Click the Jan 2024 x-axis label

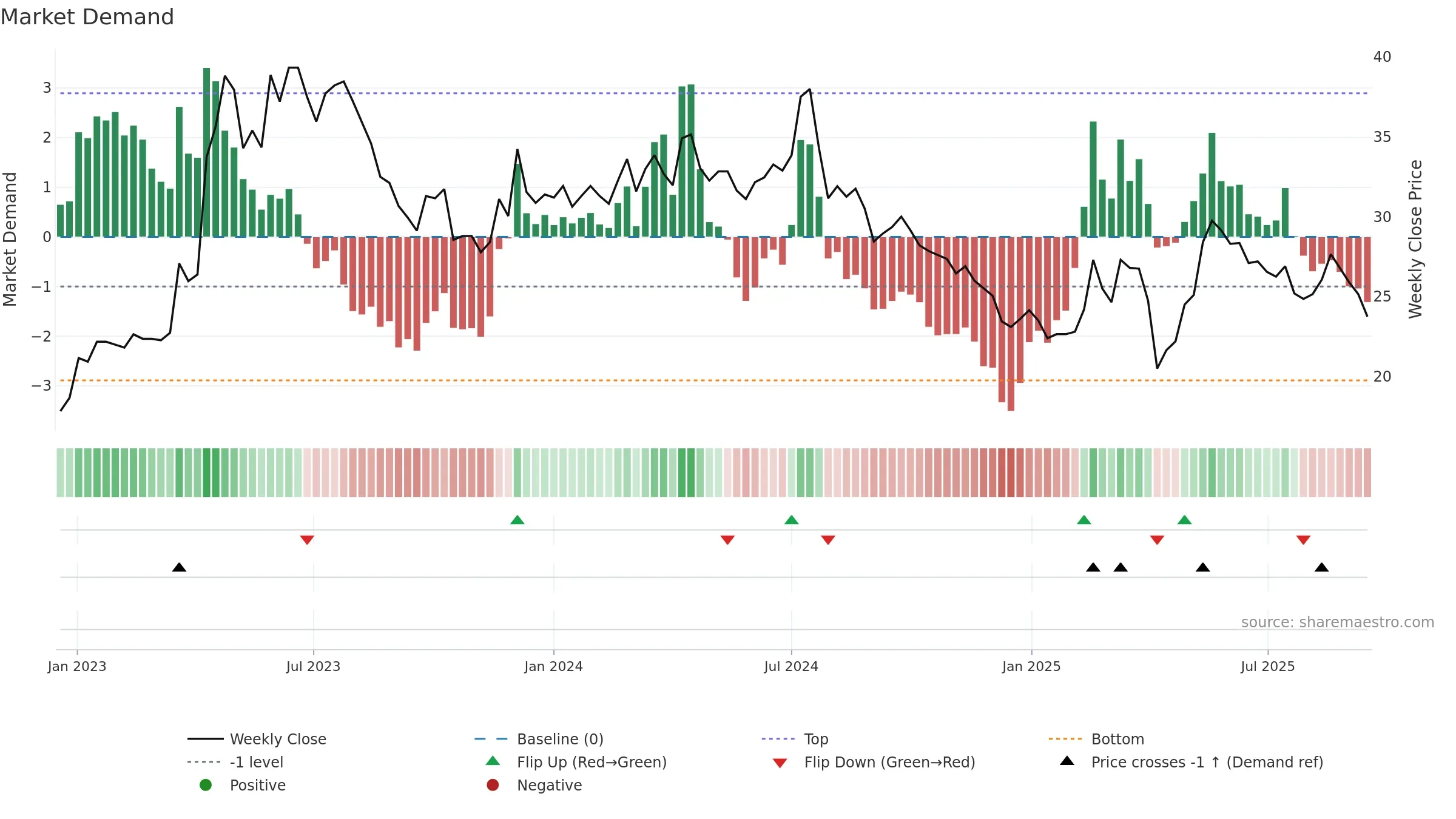554,667
